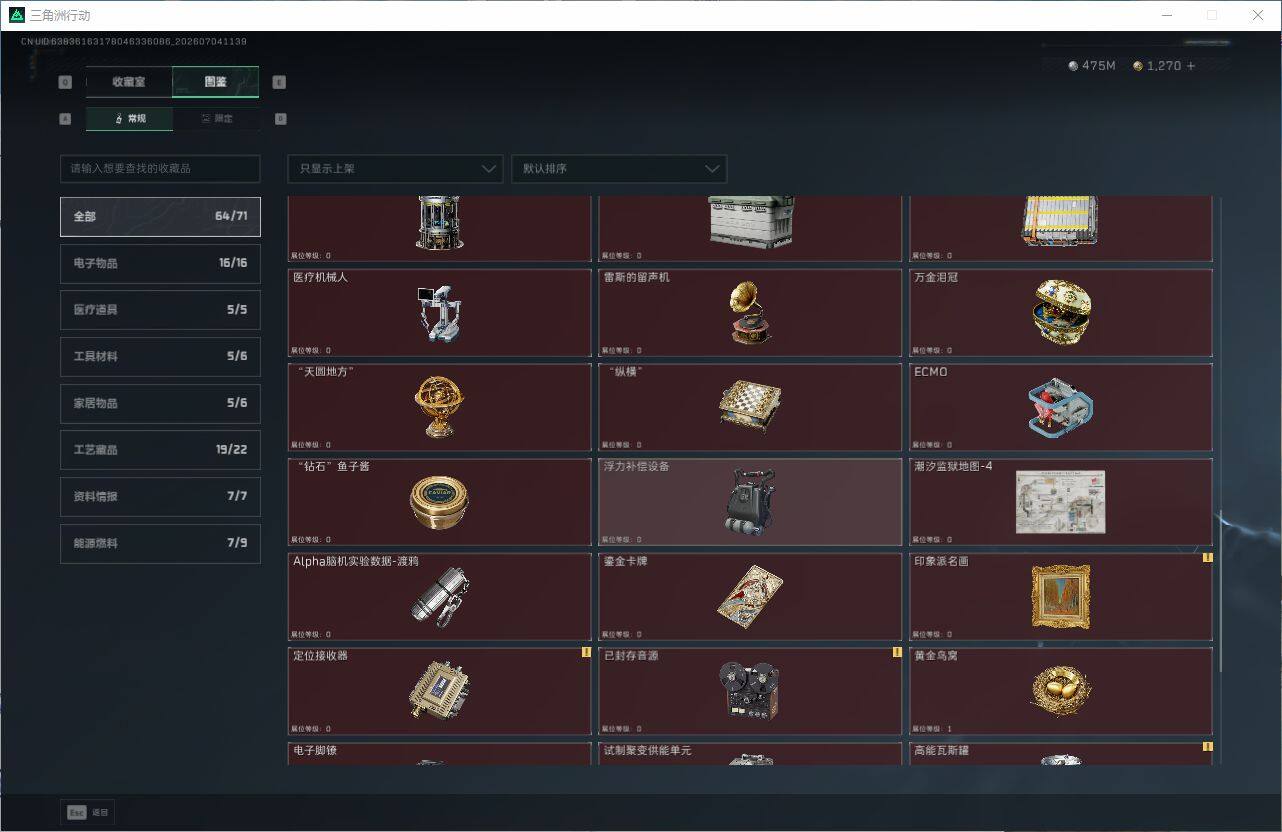Switch to the 常规 mode toggle
The height and width of the screenshot is (832, 1282).
click(130, 119)
